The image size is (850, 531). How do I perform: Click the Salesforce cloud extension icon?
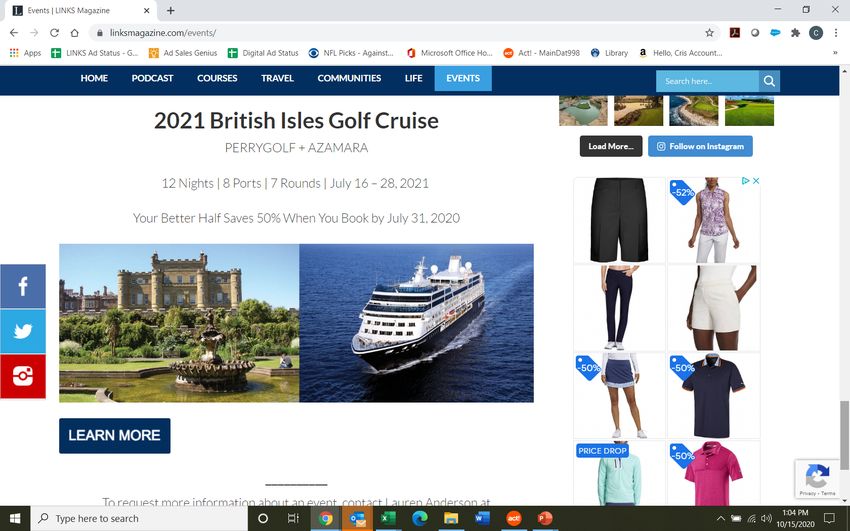[775, 33]
